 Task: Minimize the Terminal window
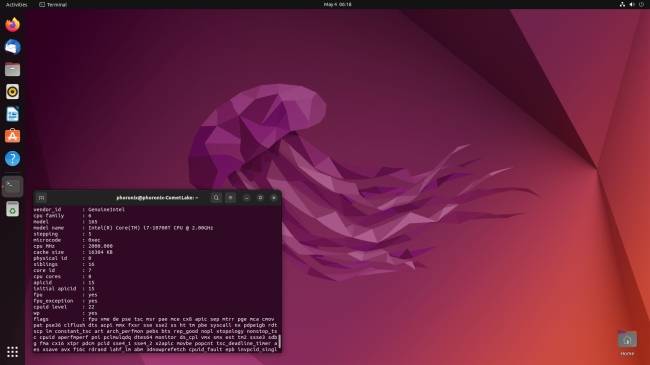click(246, 198)
